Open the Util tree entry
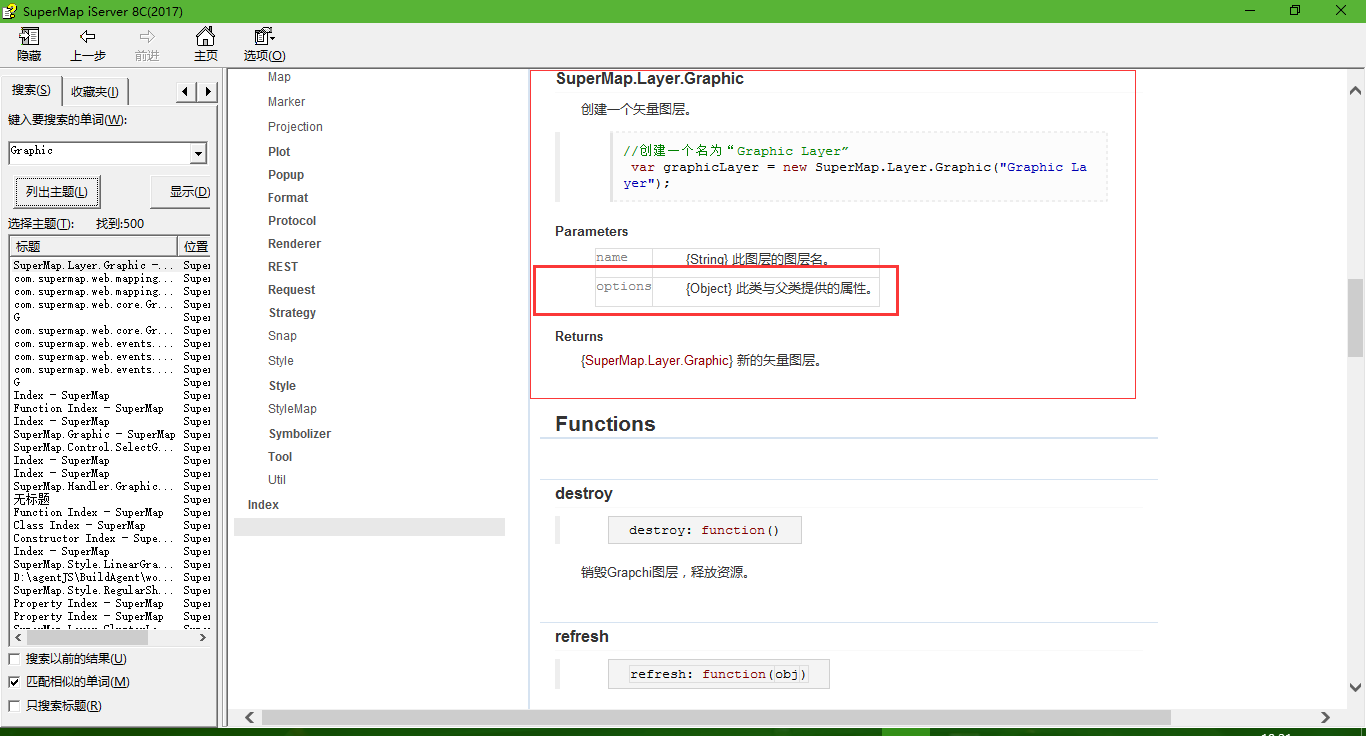 click(x=277, y=480)
